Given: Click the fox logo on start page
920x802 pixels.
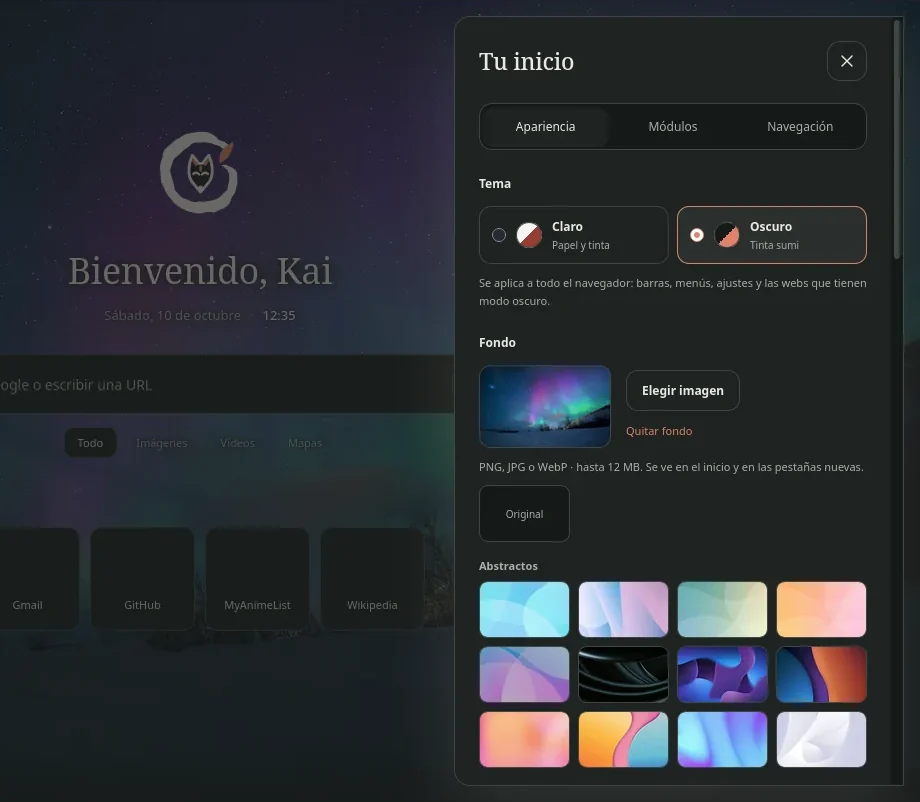Looking at the screenshot, I should (199, 172).
